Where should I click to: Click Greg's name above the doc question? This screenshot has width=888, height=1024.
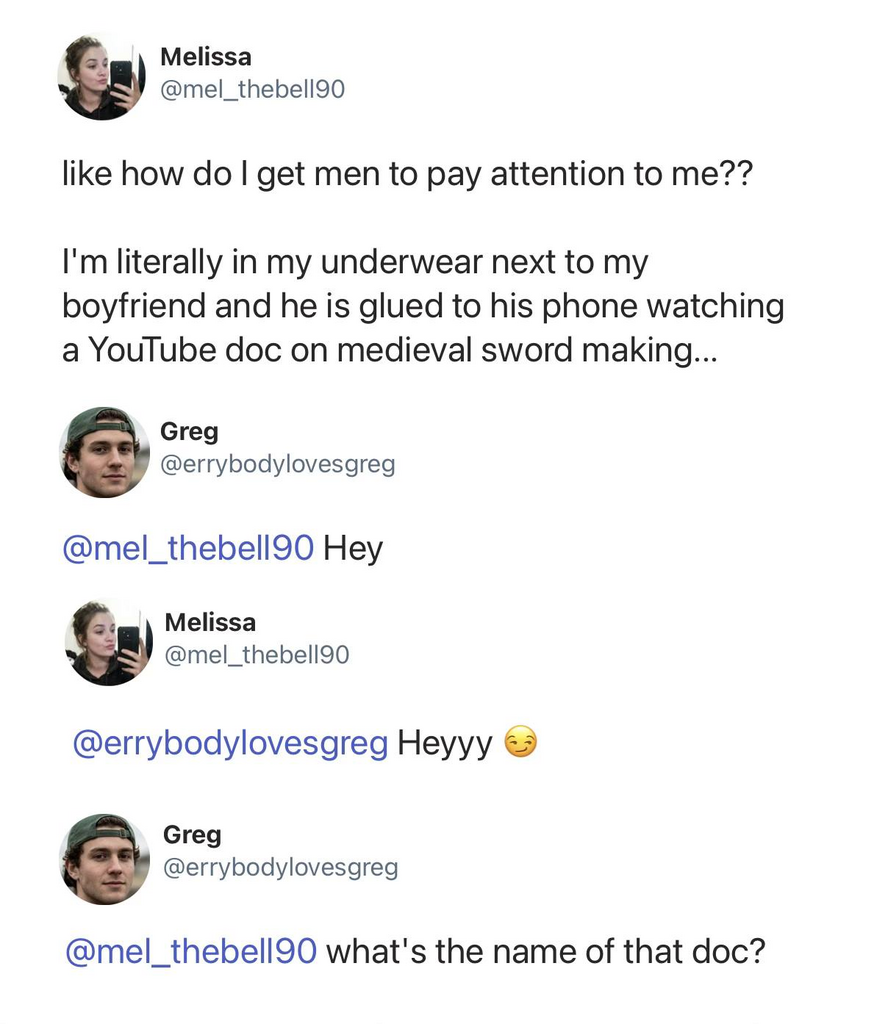click(x=192, y=834)
